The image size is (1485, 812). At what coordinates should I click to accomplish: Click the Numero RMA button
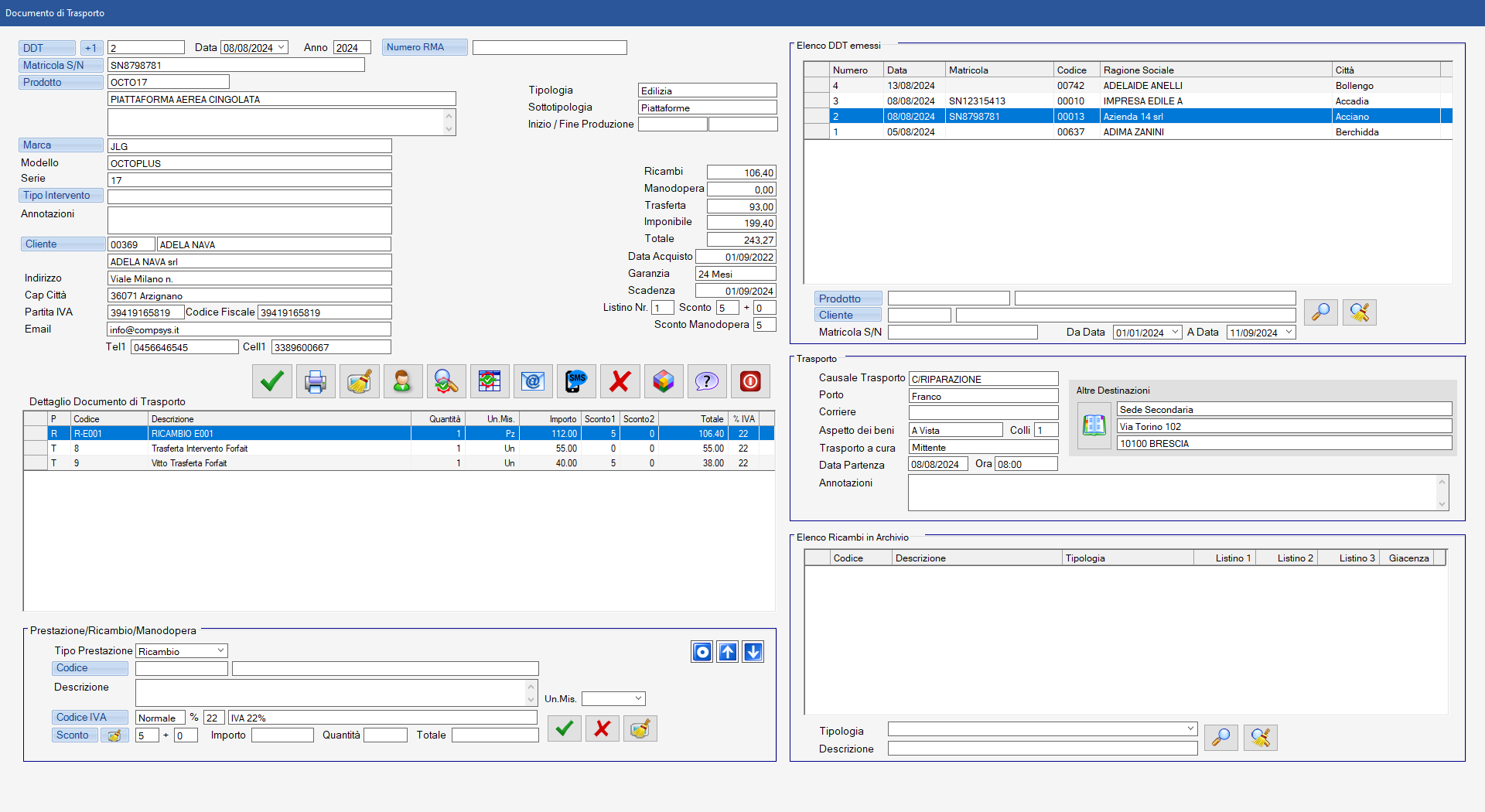click(x=425, y=47)
